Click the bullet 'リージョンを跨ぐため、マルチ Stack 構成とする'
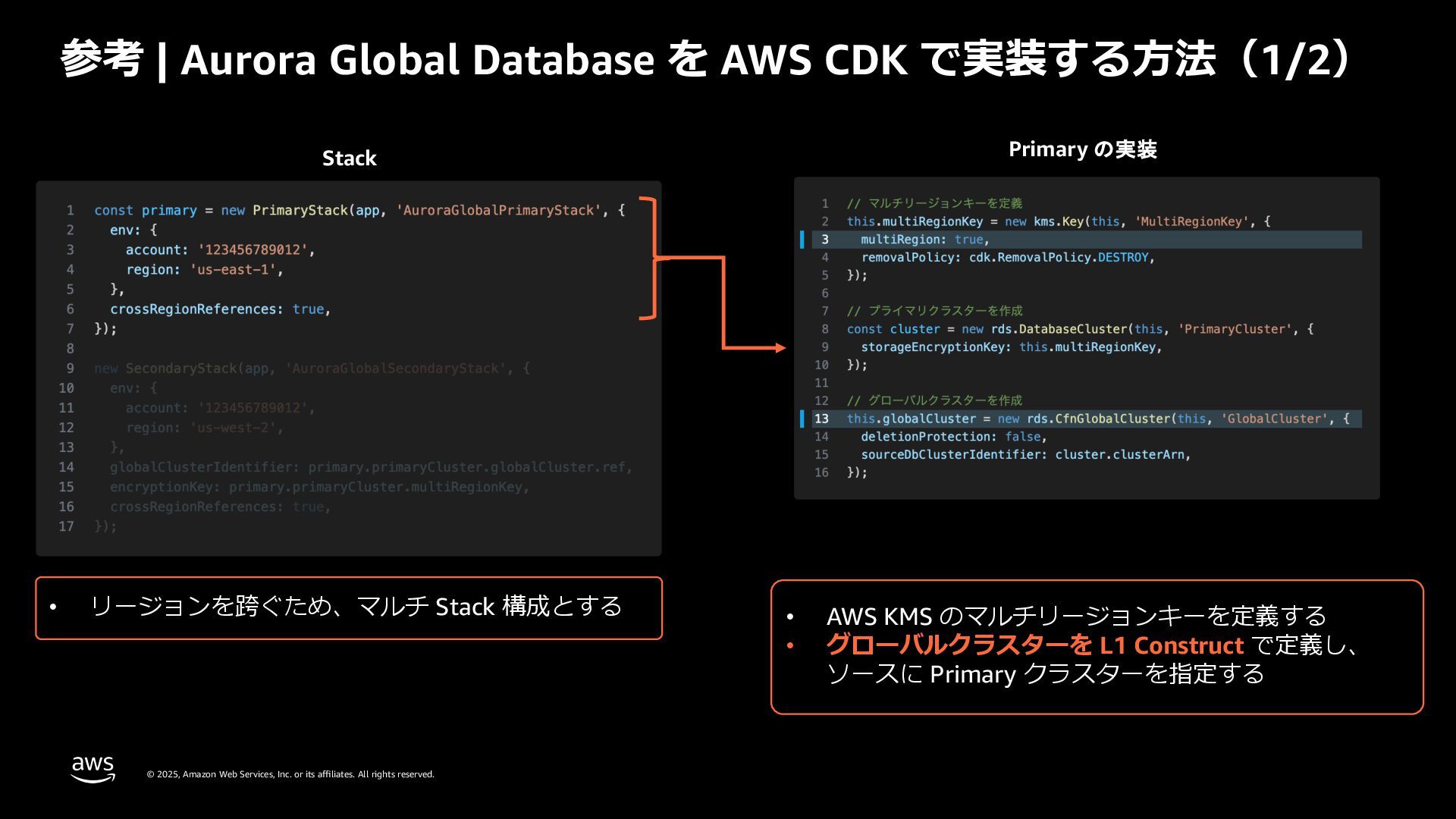Screen dimensions: 1456x819 coord(356,607)
